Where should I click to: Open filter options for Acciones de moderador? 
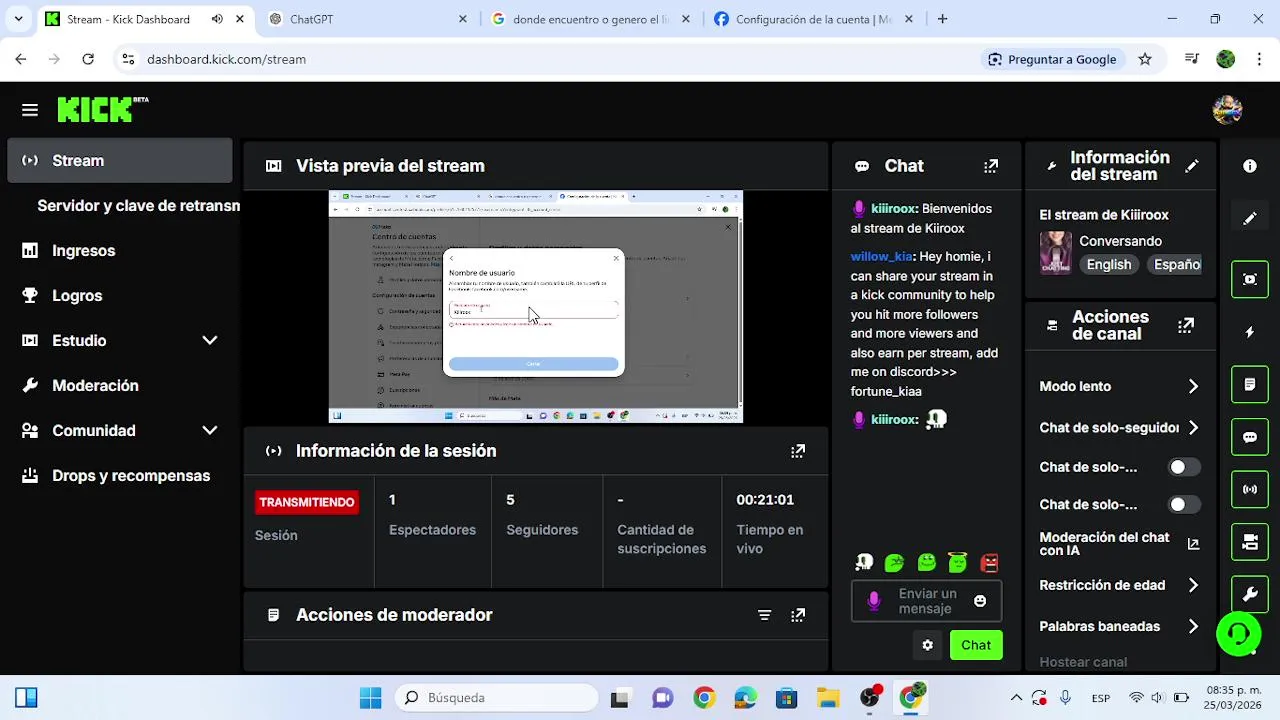coord(764,615)
